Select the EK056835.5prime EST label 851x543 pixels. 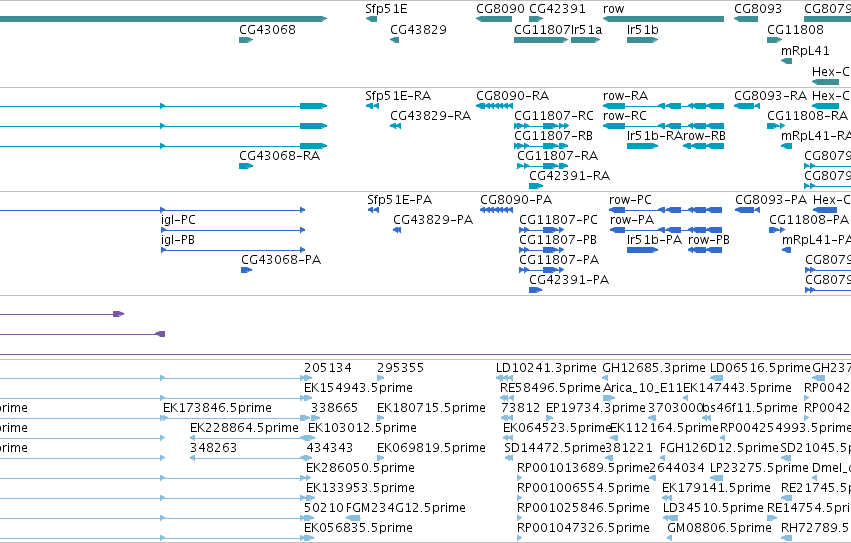[358, 528]
